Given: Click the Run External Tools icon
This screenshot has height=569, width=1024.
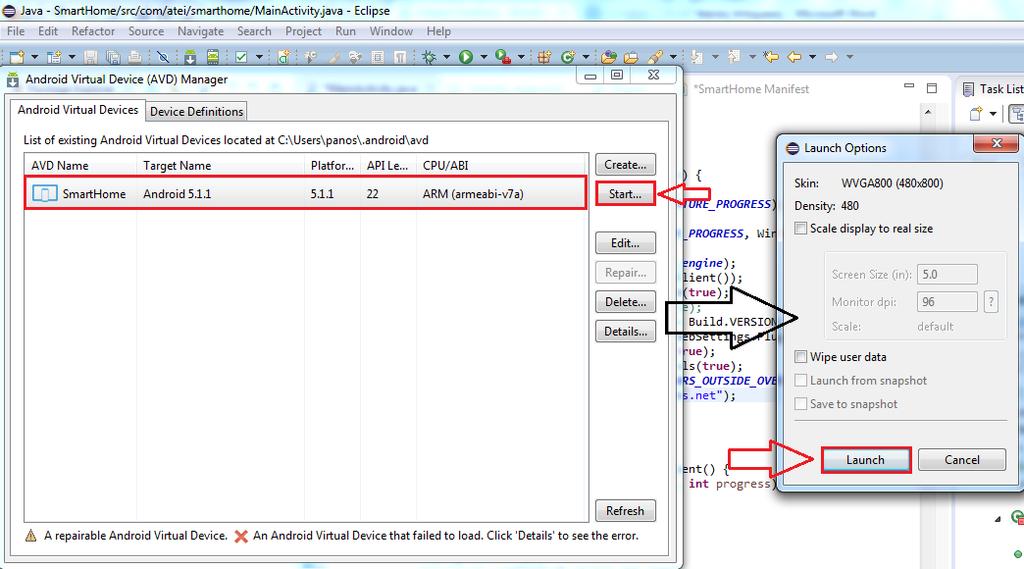Looking at the screenshot, I should pos(502,57).
